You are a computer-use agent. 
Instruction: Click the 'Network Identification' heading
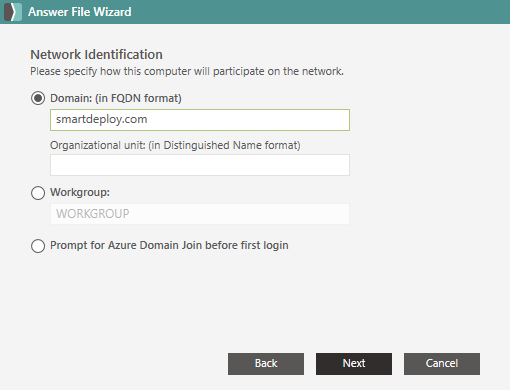[96, 55]
